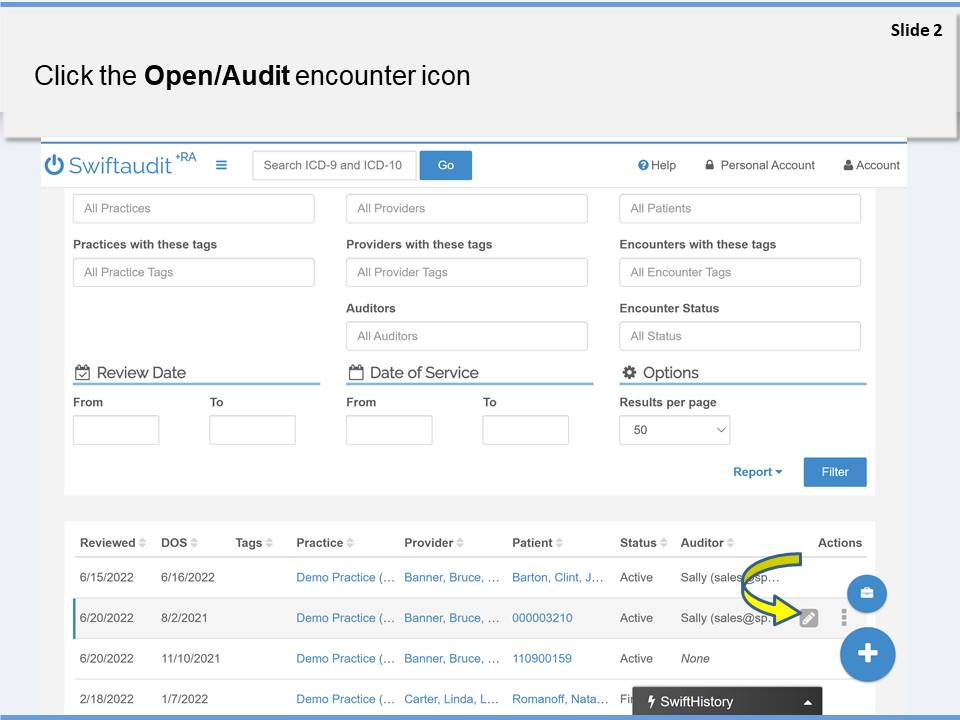Screen dimensions: 960x720
Task: Open the Account menu in header
Action: click(x=871, y=165)
